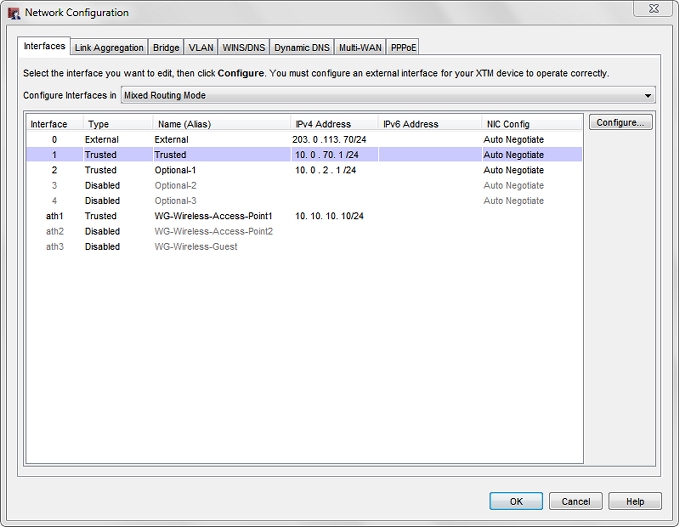Screen dimensions: 679x527
Task: Switch to the Multi-WAN tab
Action: coord(360,48)
